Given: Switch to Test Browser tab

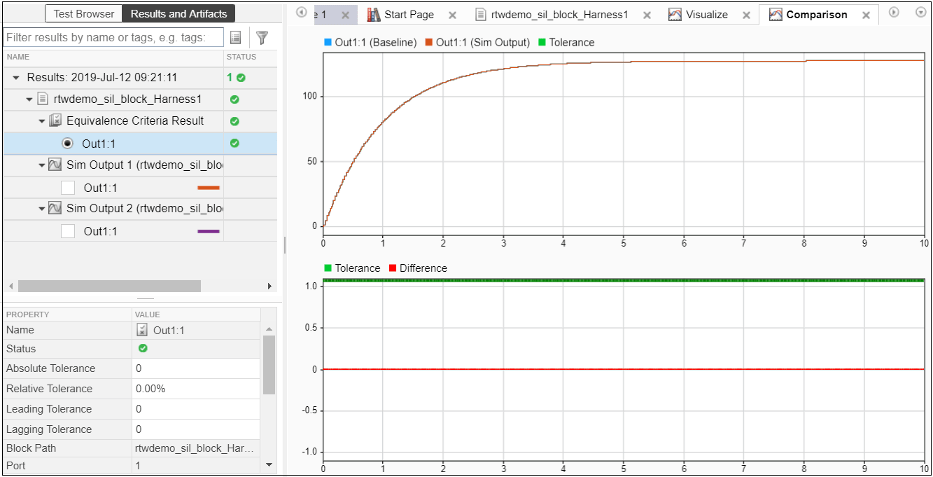Looking at the screenshot, I should coord(83,14).
